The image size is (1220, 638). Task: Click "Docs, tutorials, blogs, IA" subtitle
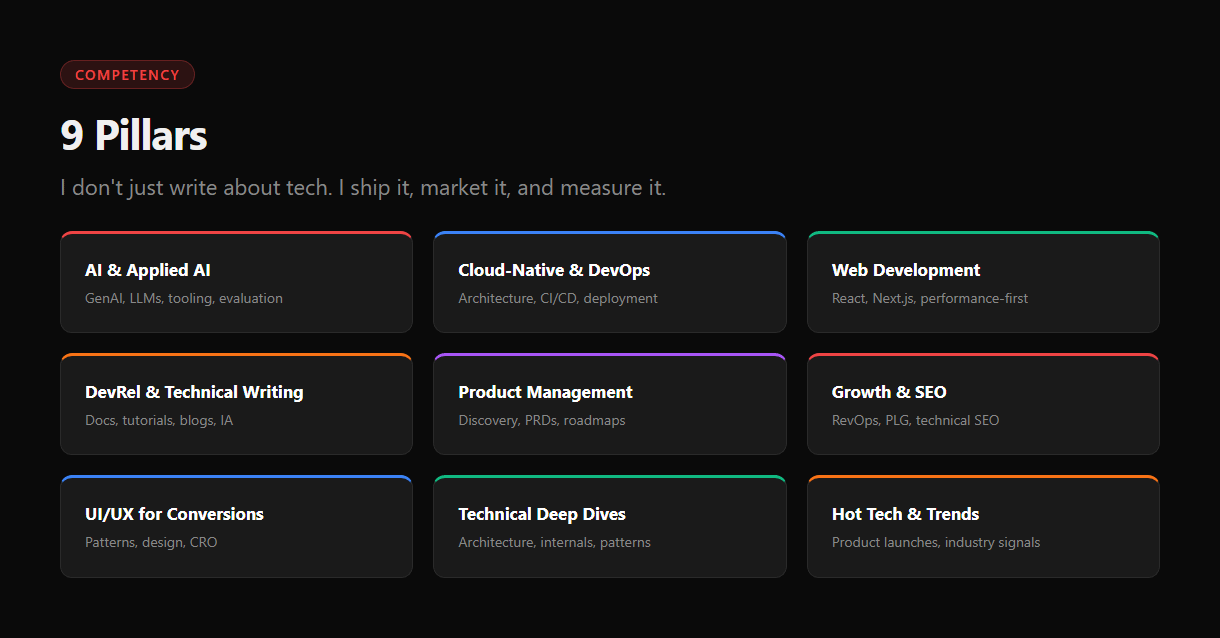tap(159, 420)
